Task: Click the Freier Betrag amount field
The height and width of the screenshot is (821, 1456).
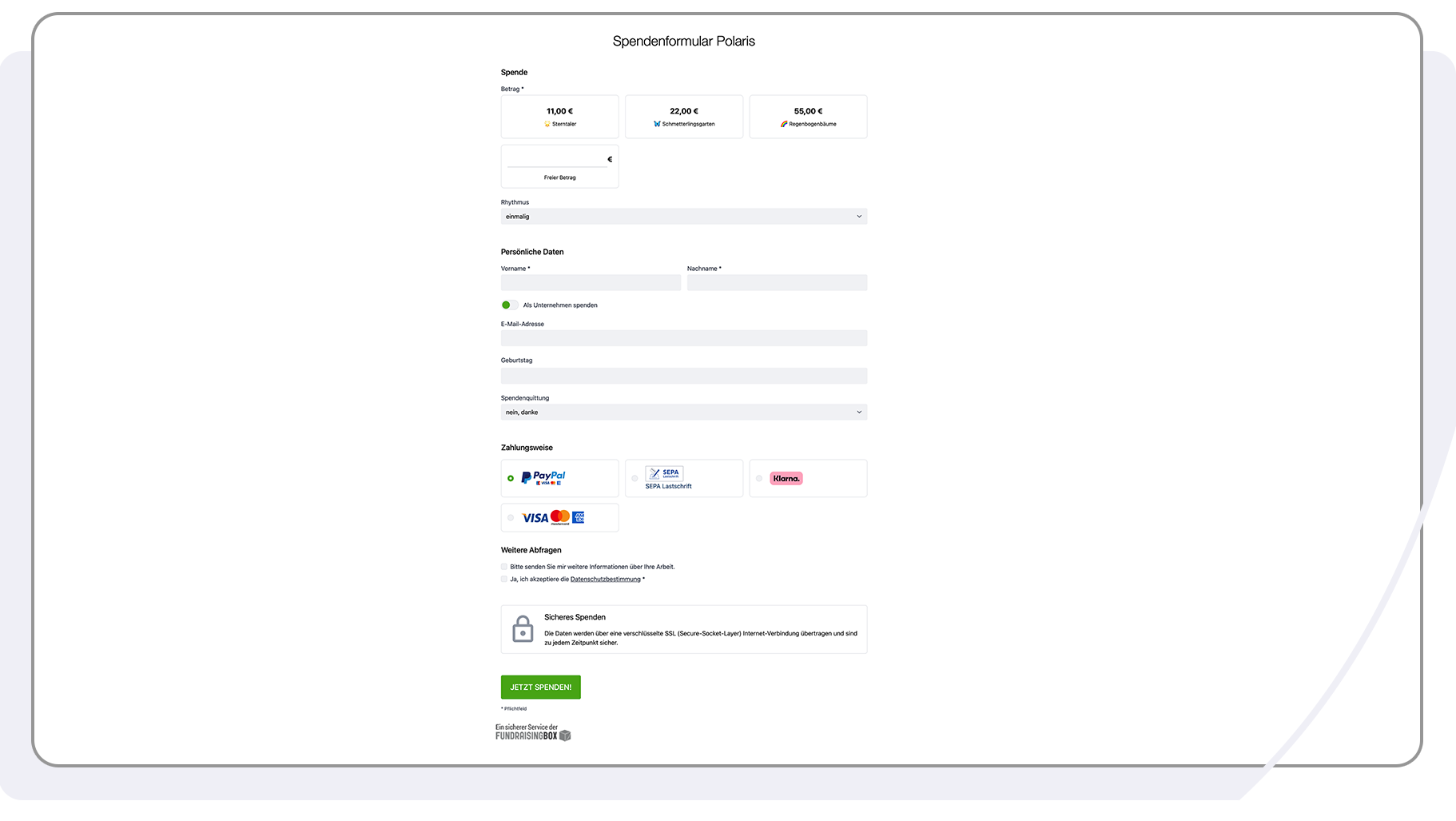Action: pyautogui.click(x=559, y=158)
